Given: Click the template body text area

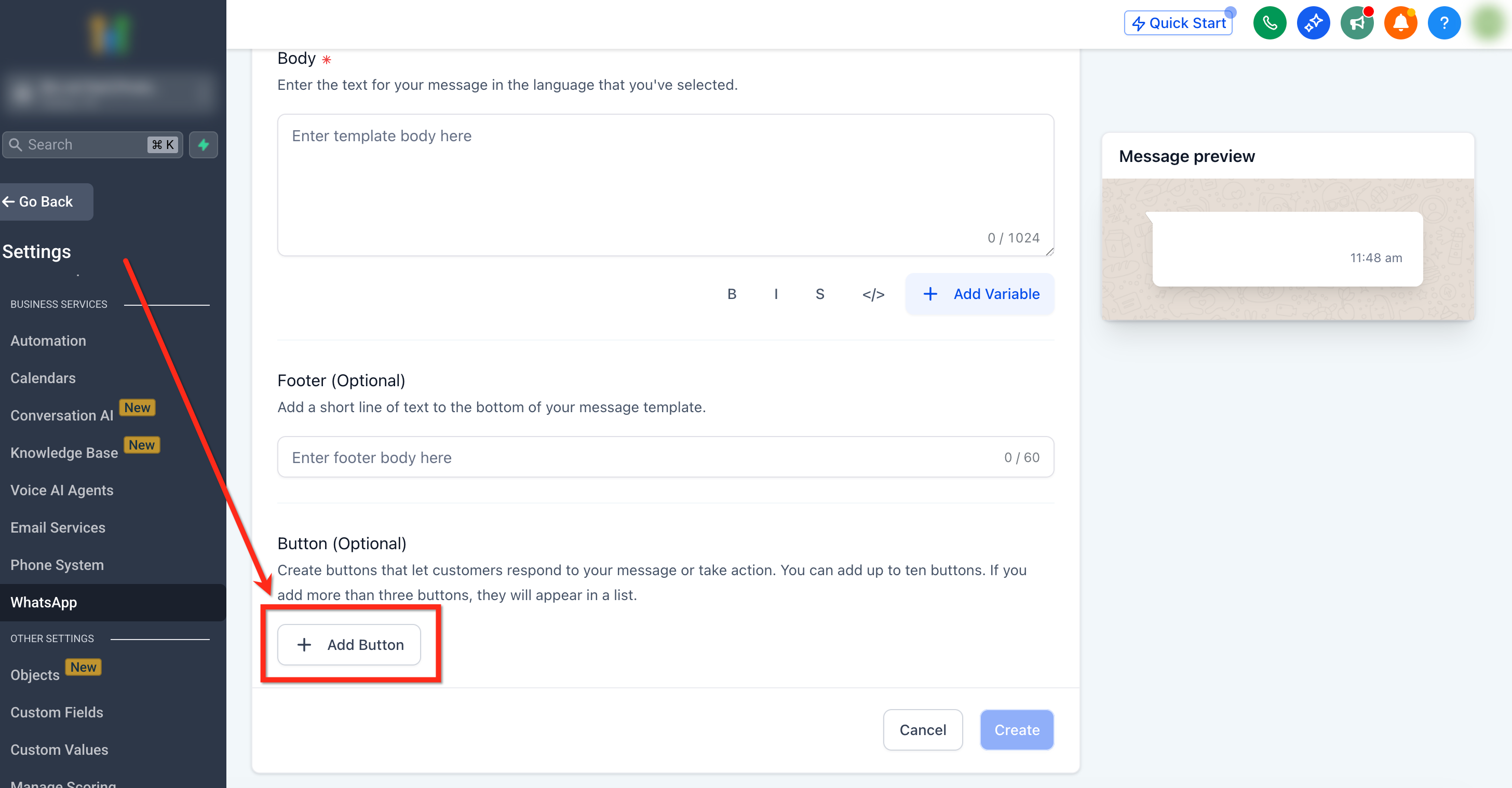Looking at the screenshot, I should [x=665, y=184].
